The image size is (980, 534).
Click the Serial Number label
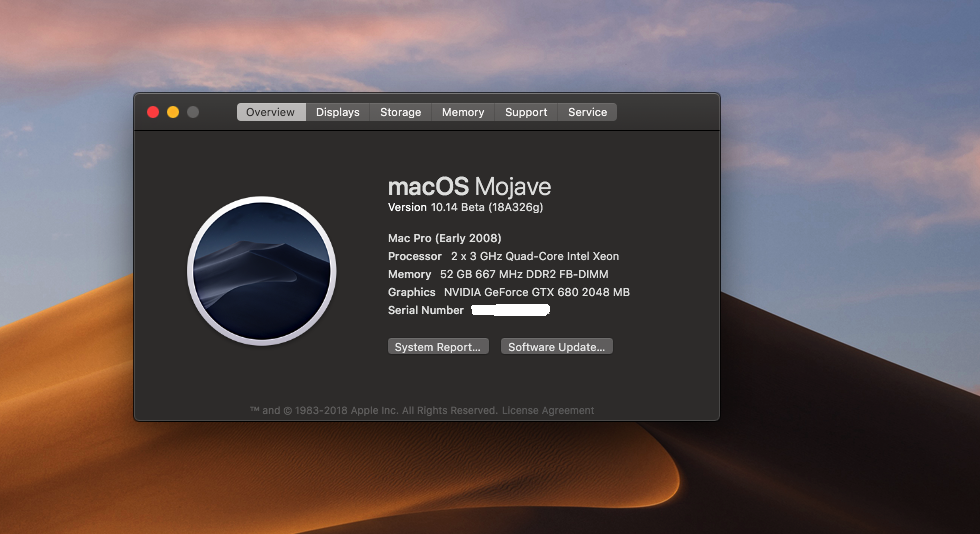(x=426, y=310)
